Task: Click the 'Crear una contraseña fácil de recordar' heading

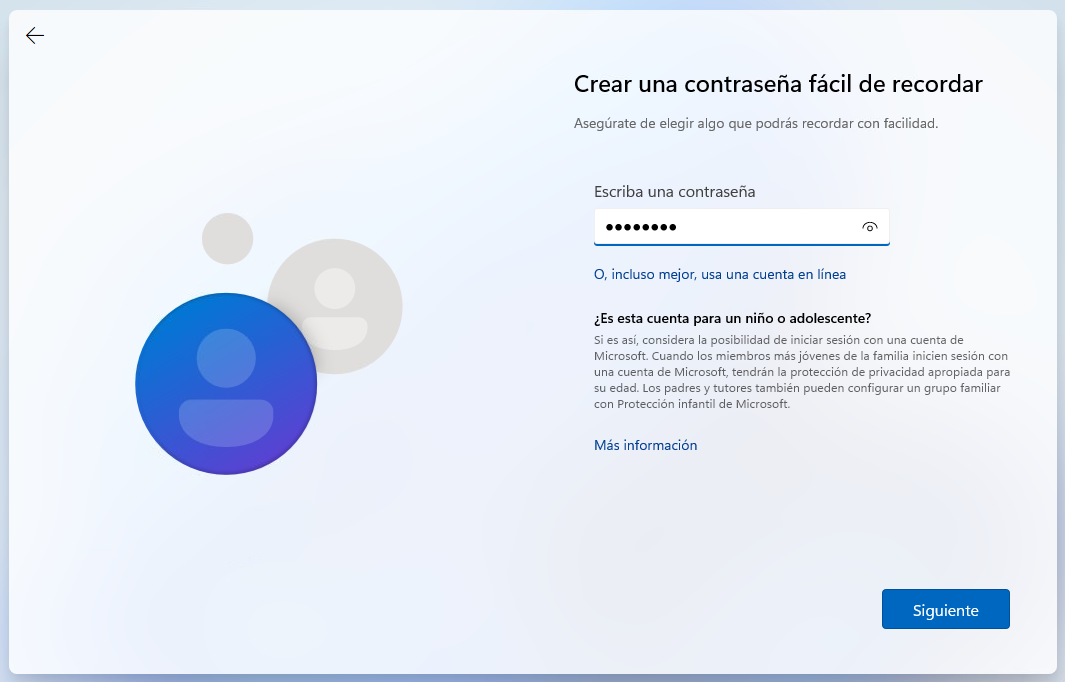Action: (778, 84)
